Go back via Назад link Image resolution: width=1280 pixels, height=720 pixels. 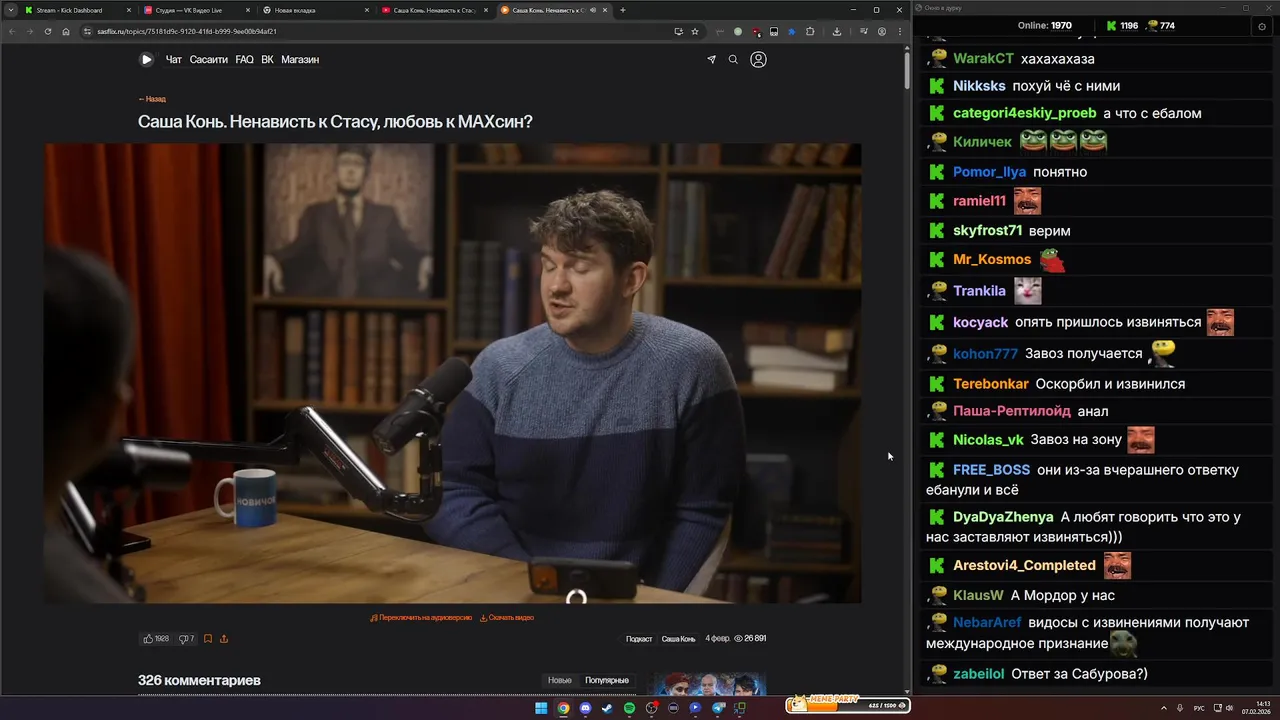152,99
